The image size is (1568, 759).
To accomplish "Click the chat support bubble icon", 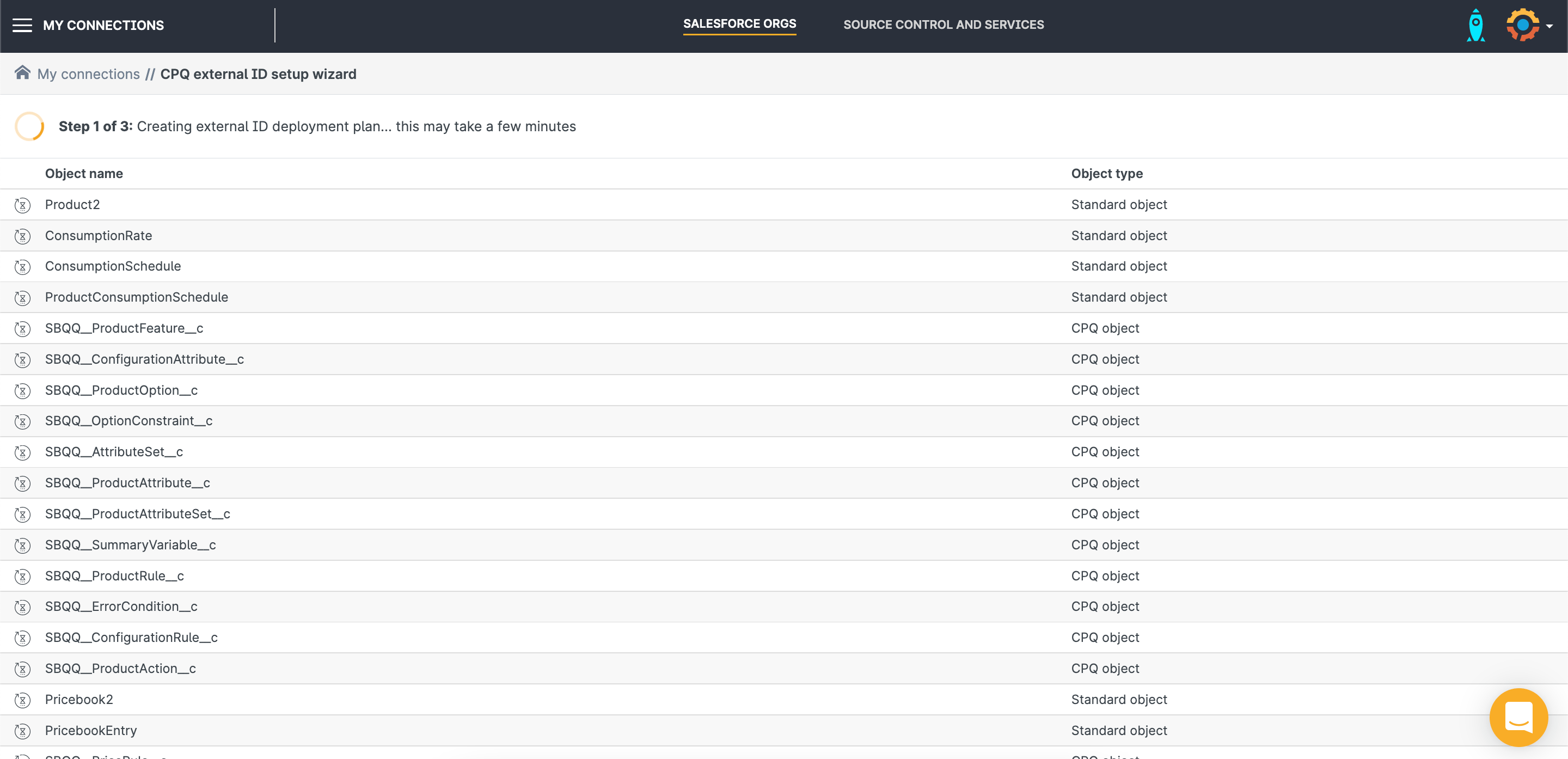I will coord(1516,717).
